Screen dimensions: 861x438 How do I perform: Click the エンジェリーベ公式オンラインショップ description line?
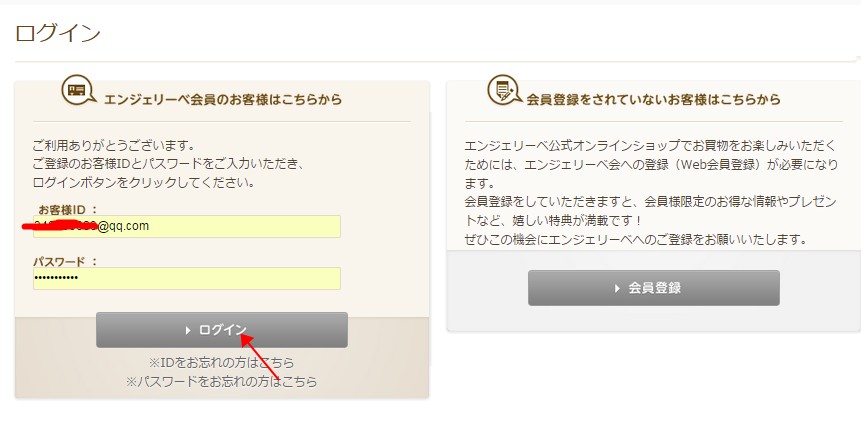655,146
